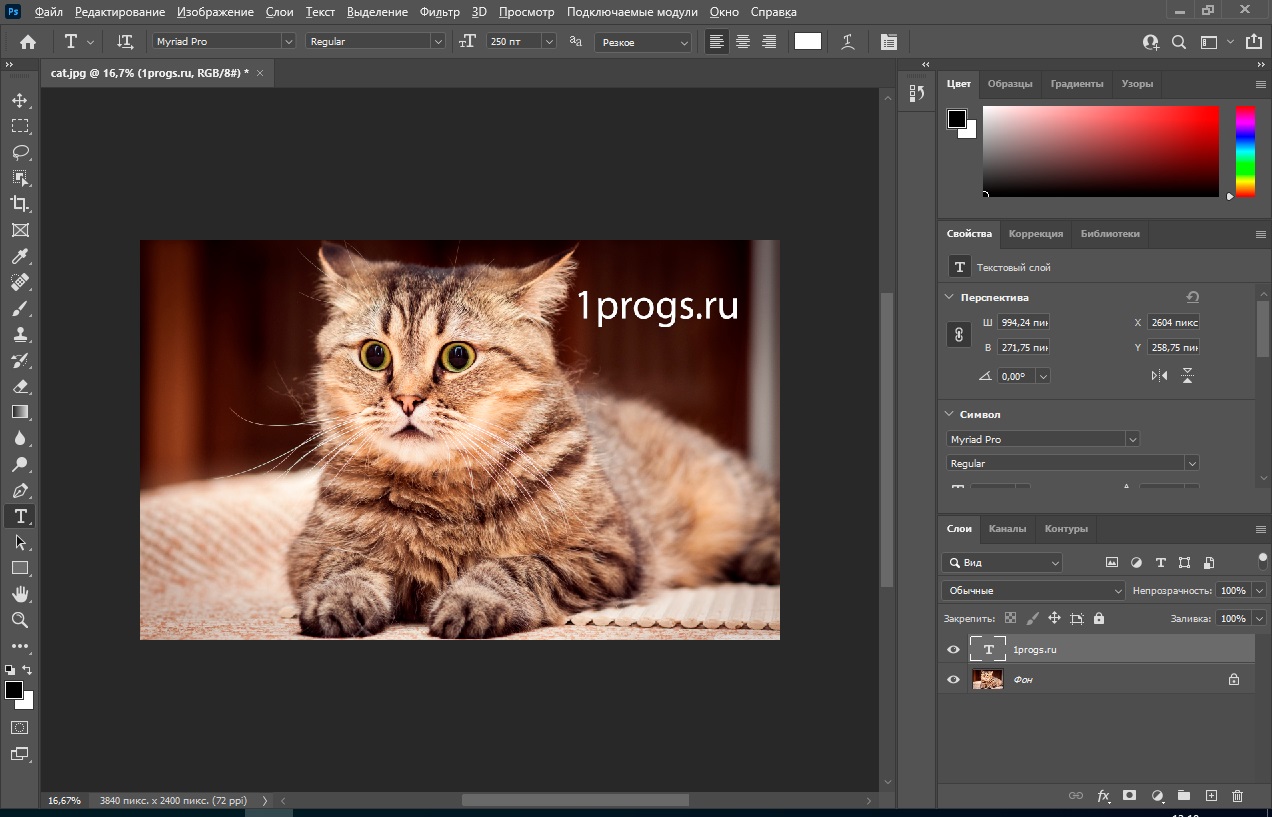Choose the Clone Stamp tool
Viewport: 1272px width, 817px height.
20,334
